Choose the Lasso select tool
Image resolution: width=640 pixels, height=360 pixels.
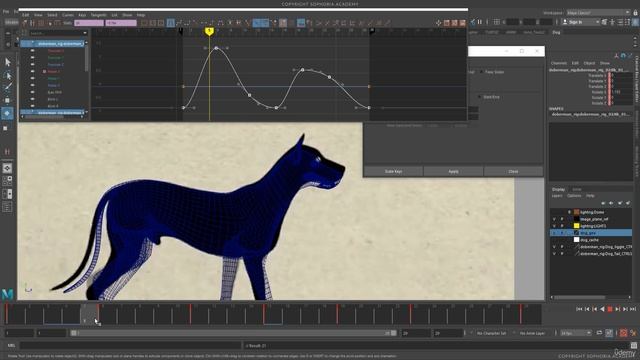coord(7,75)
